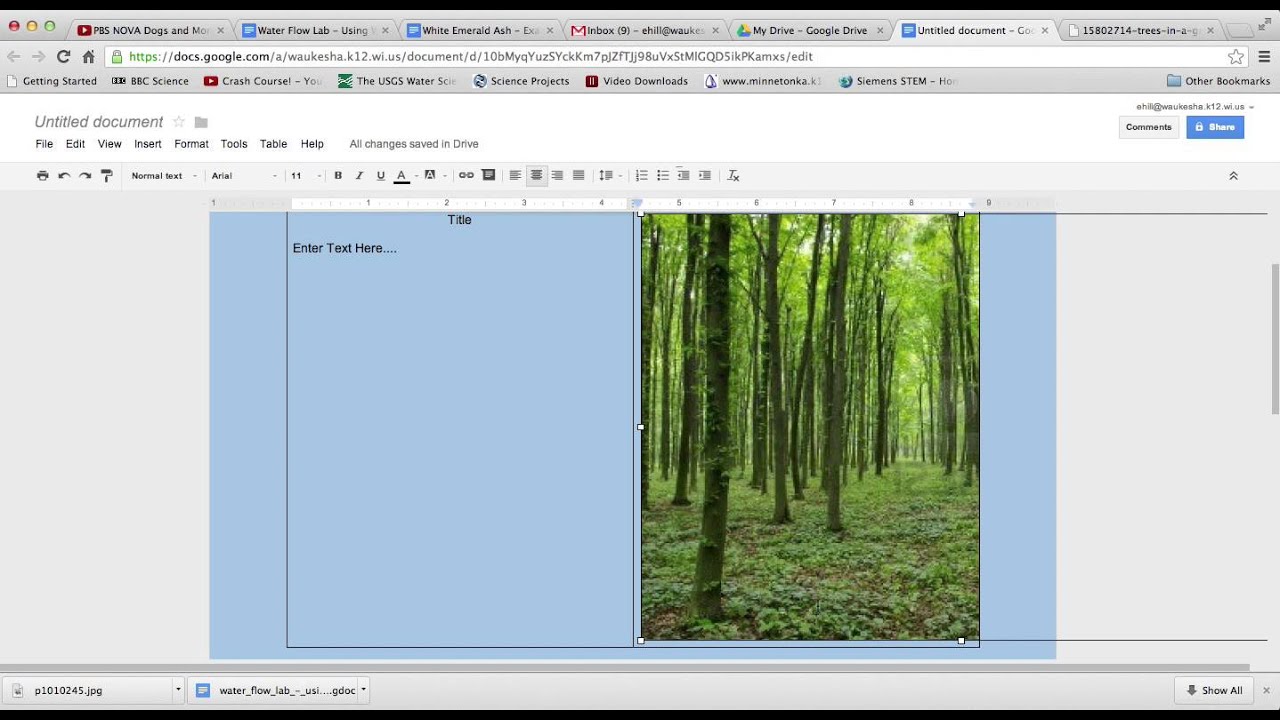Open the p1010245.jpg download menu arrow

click(178, 690)
